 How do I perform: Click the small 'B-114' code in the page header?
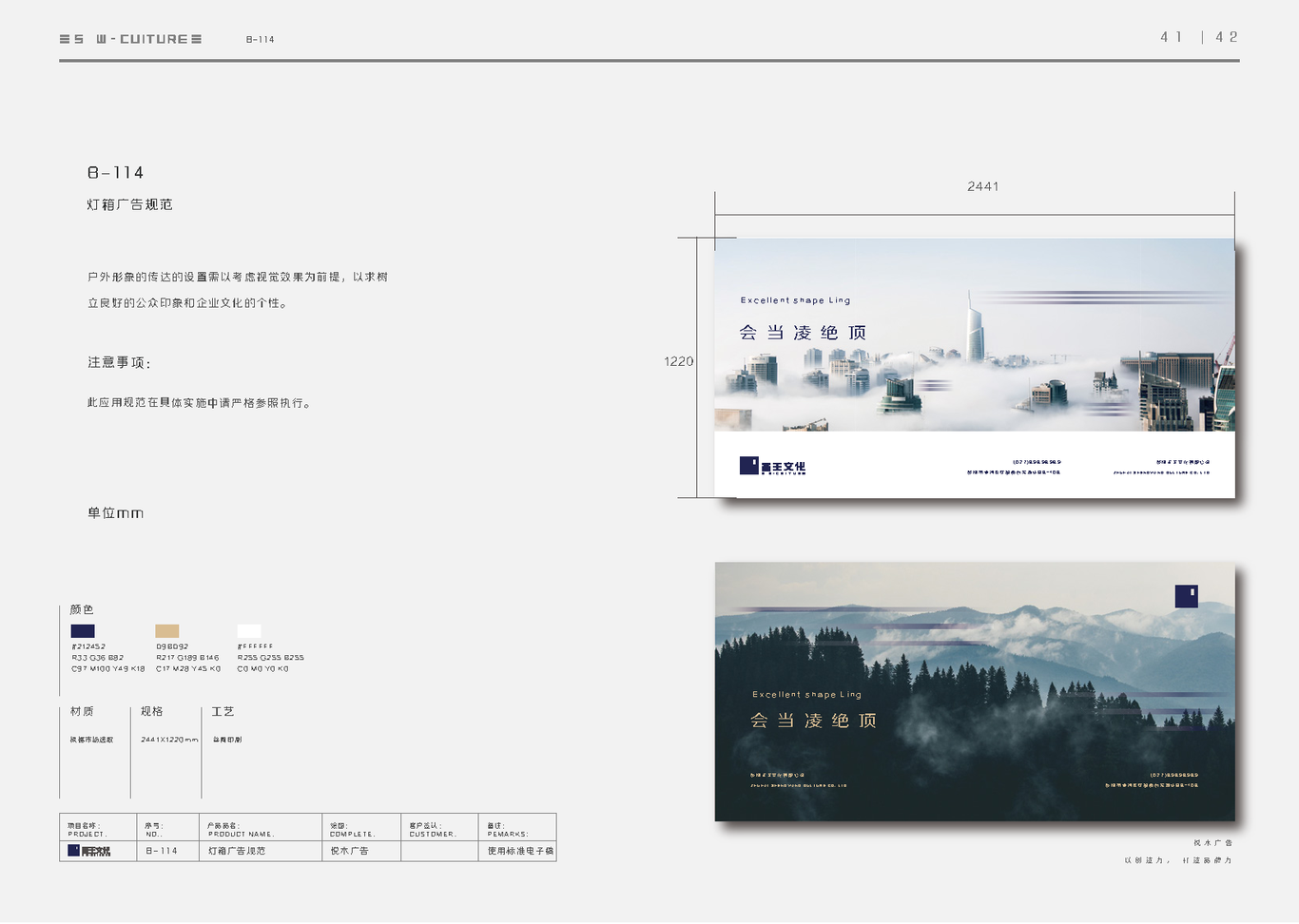pyautogui.click(x=260, y=40)
